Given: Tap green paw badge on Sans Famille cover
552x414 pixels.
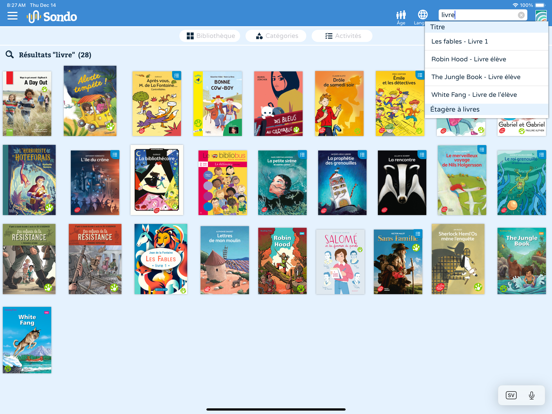Looking at the screenshot, I should coord(416,247).
